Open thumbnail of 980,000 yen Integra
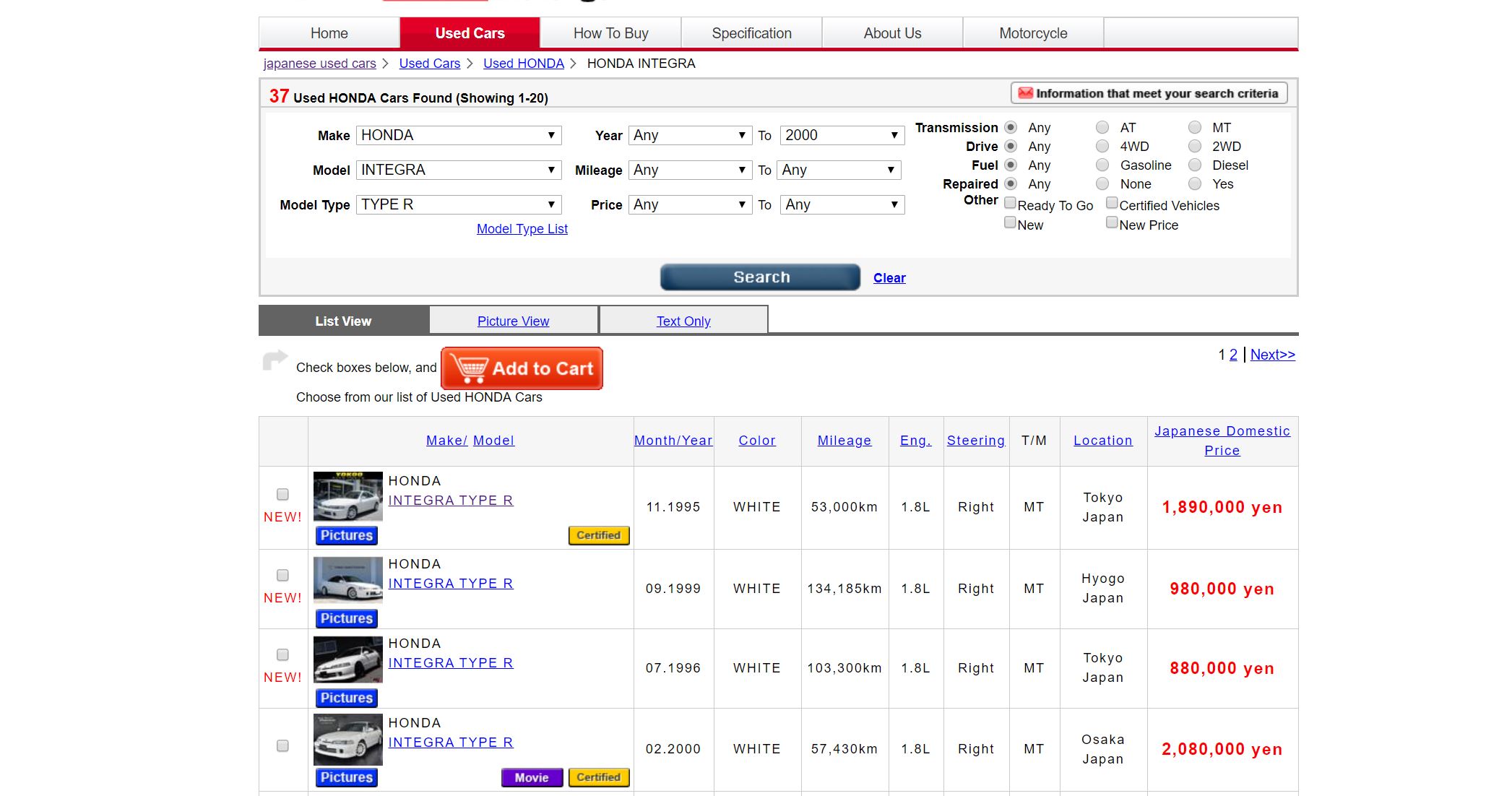The image size is (1512, 796). [x=348, y=579]
